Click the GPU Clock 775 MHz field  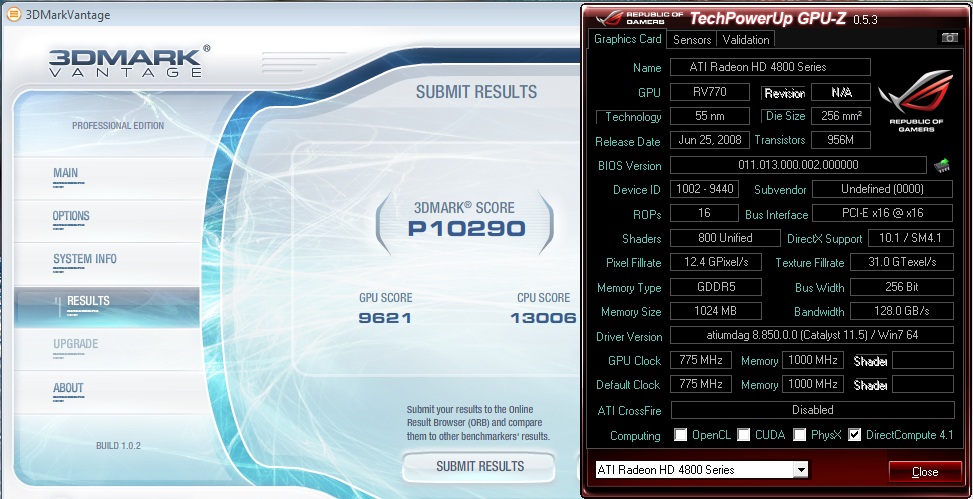tap(701, 360)
